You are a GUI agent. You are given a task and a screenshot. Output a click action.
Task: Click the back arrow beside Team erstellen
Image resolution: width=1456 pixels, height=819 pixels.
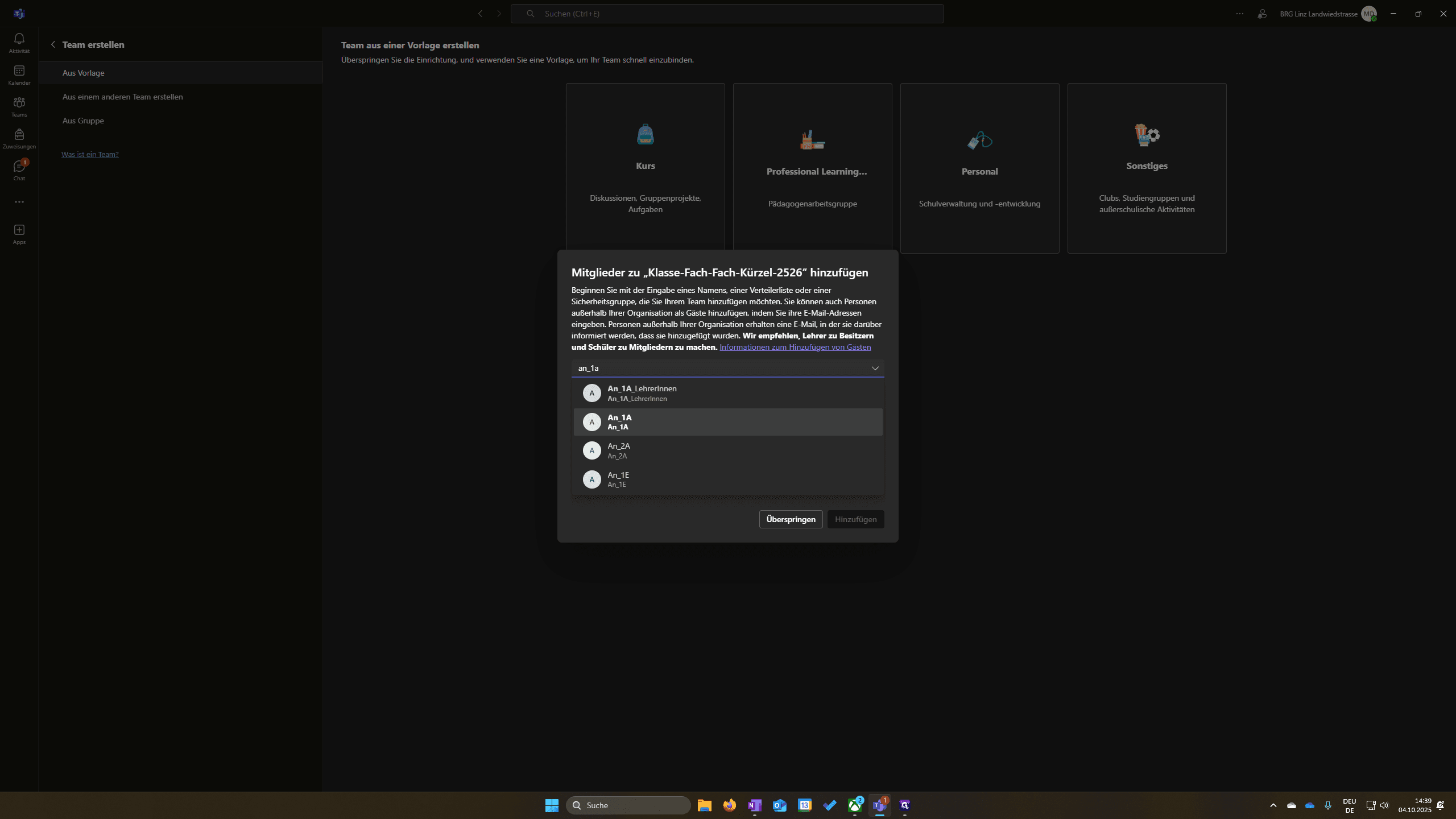53,44
